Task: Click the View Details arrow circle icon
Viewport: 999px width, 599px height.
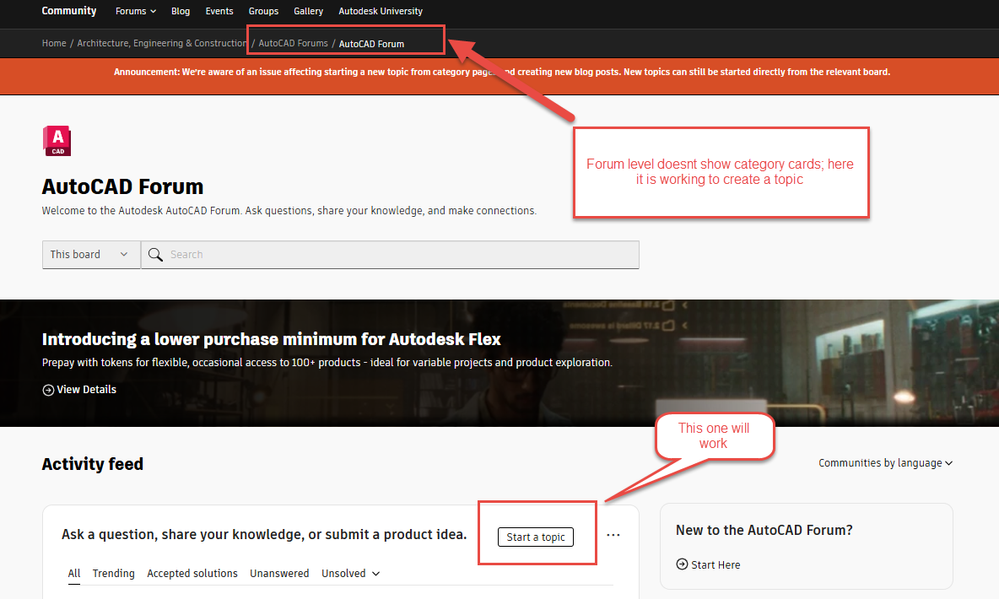Action: pyautogui.click(x=48, y=390)
